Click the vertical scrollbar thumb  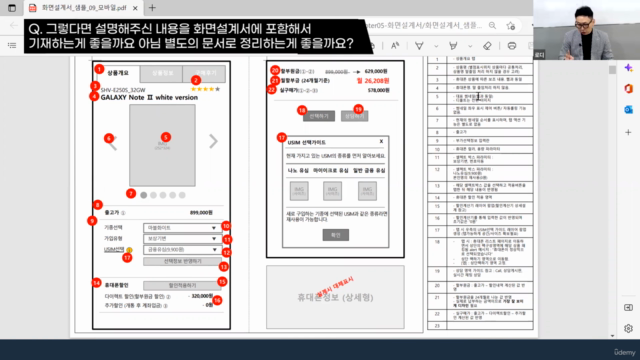click(x=612, y=70)
